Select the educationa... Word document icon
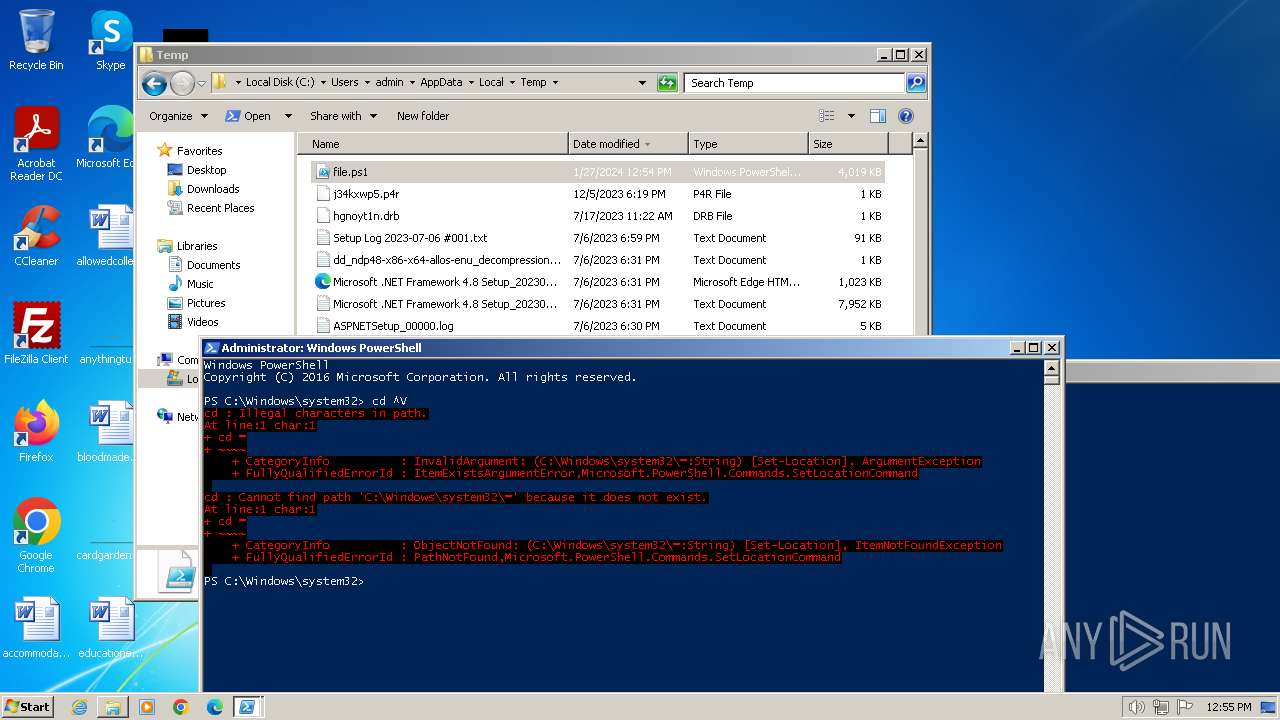 coord(110,628)
